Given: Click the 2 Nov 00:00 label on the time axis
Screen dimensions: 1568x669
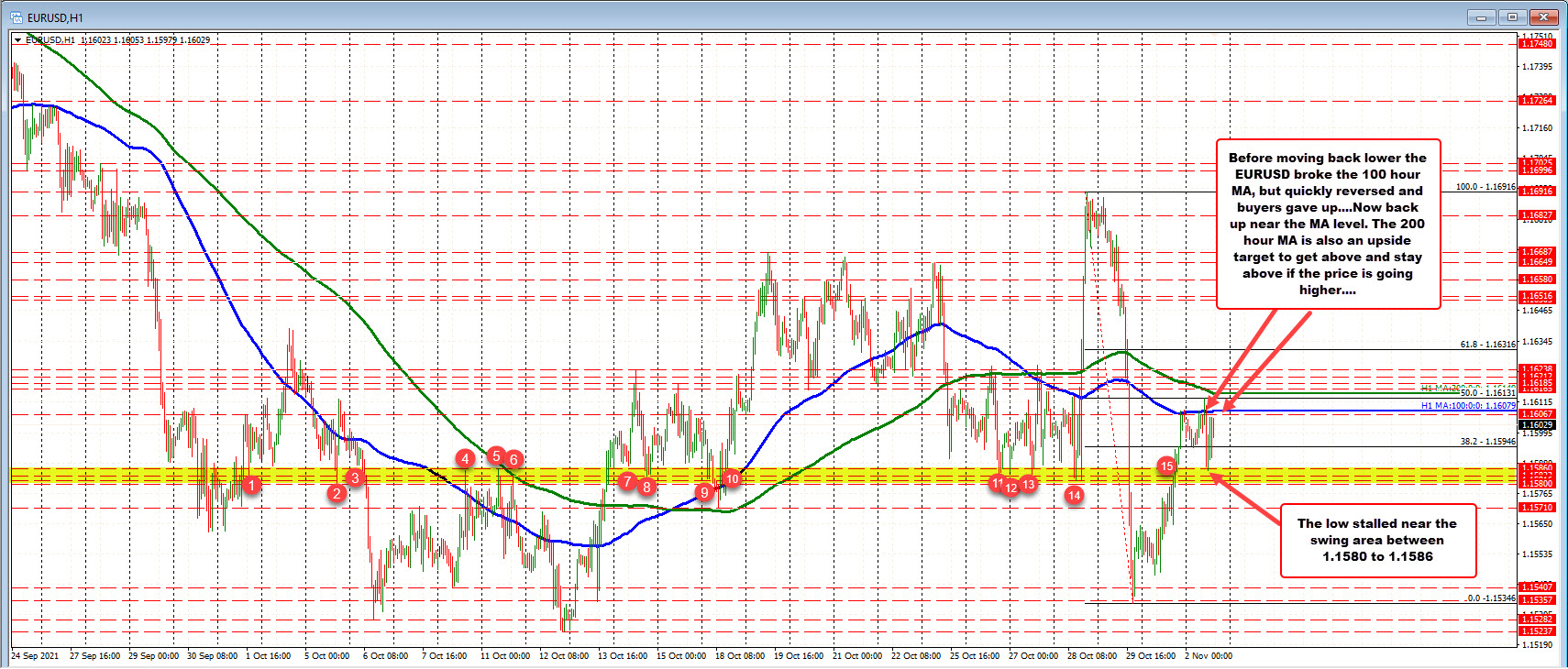Looking at the screenshot, I should coord(1209,656).
